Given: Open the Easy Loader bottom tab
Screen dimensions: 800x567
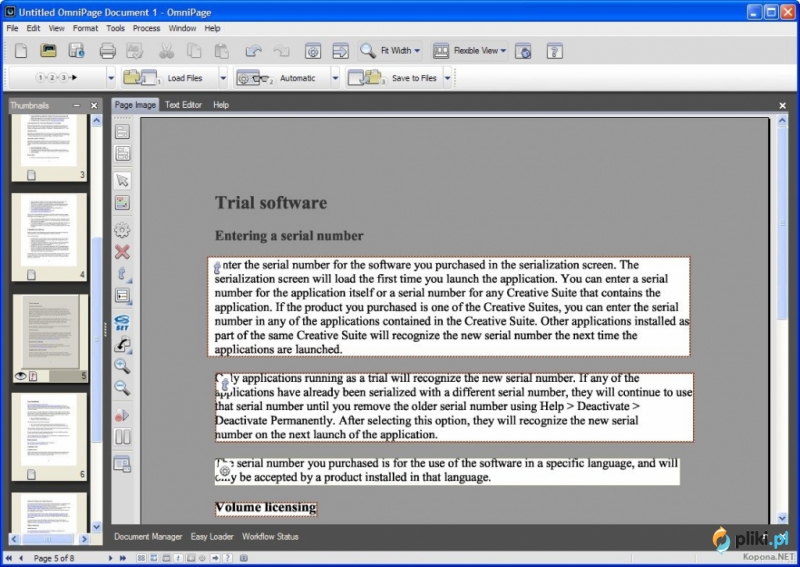Looking at the screenshot, I should tap(212, 536).
